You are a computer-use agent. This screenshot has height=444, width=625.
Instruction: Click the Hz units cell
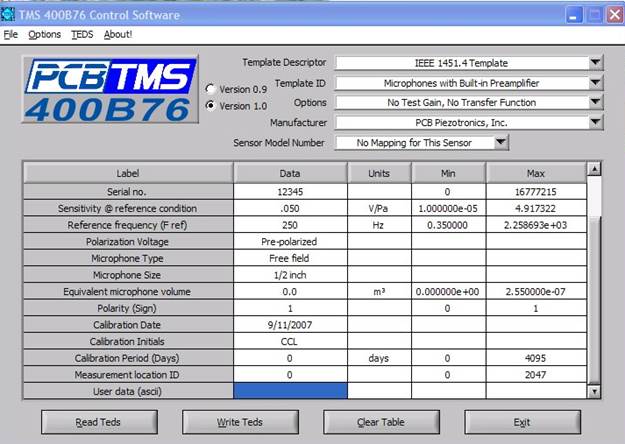pyautogui.click(x=379, y=225)
